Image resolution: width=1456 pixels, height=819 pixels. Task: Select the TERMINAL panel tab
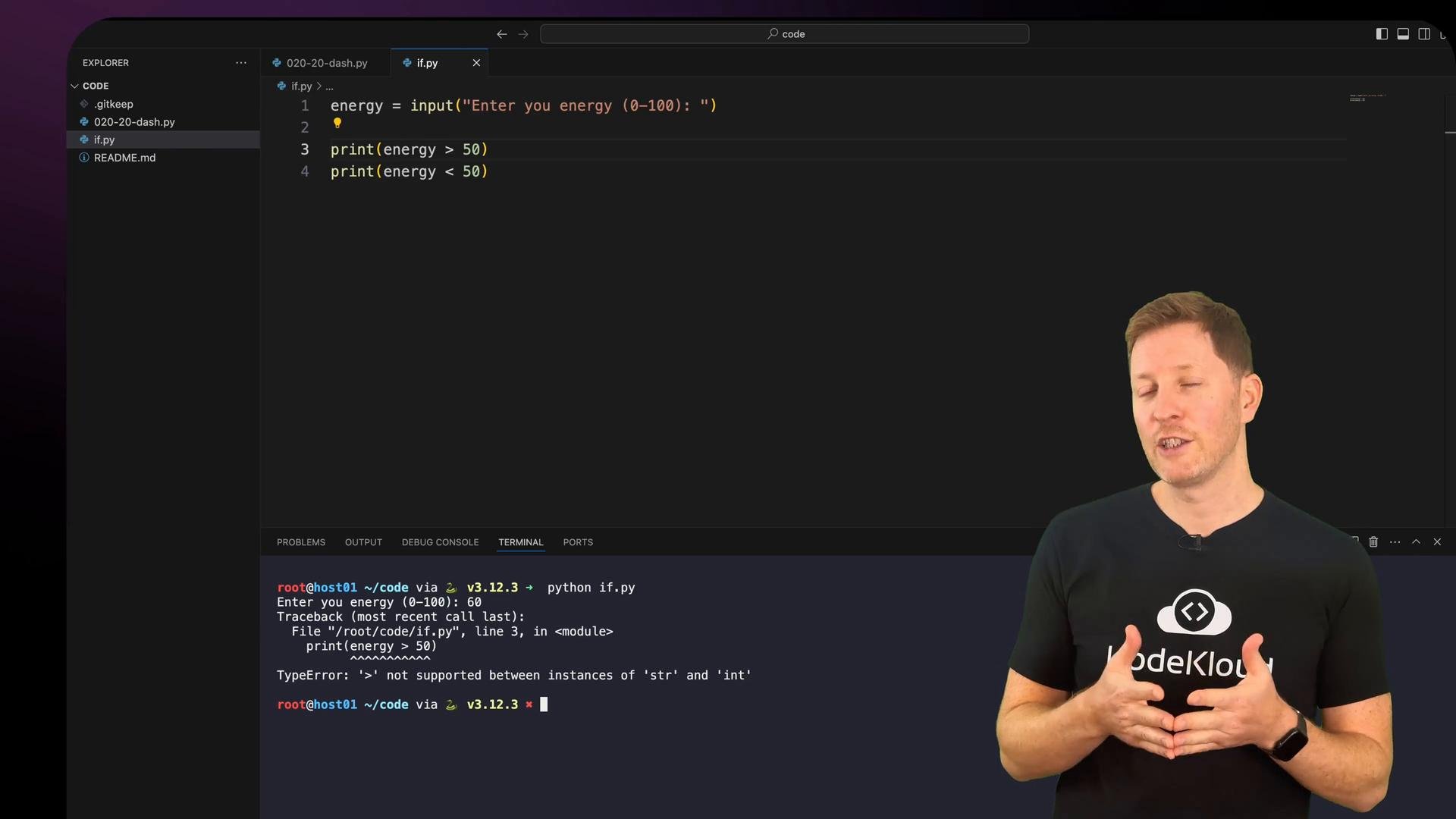pos(521,542)
